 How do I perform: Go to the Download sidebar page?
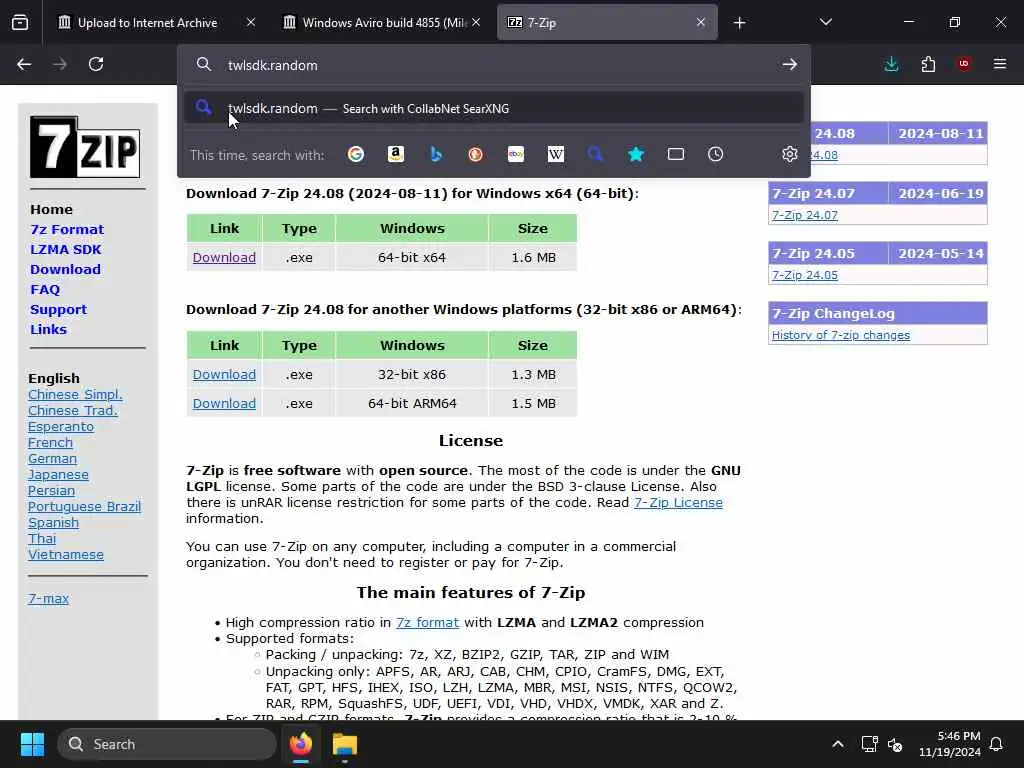65,269
